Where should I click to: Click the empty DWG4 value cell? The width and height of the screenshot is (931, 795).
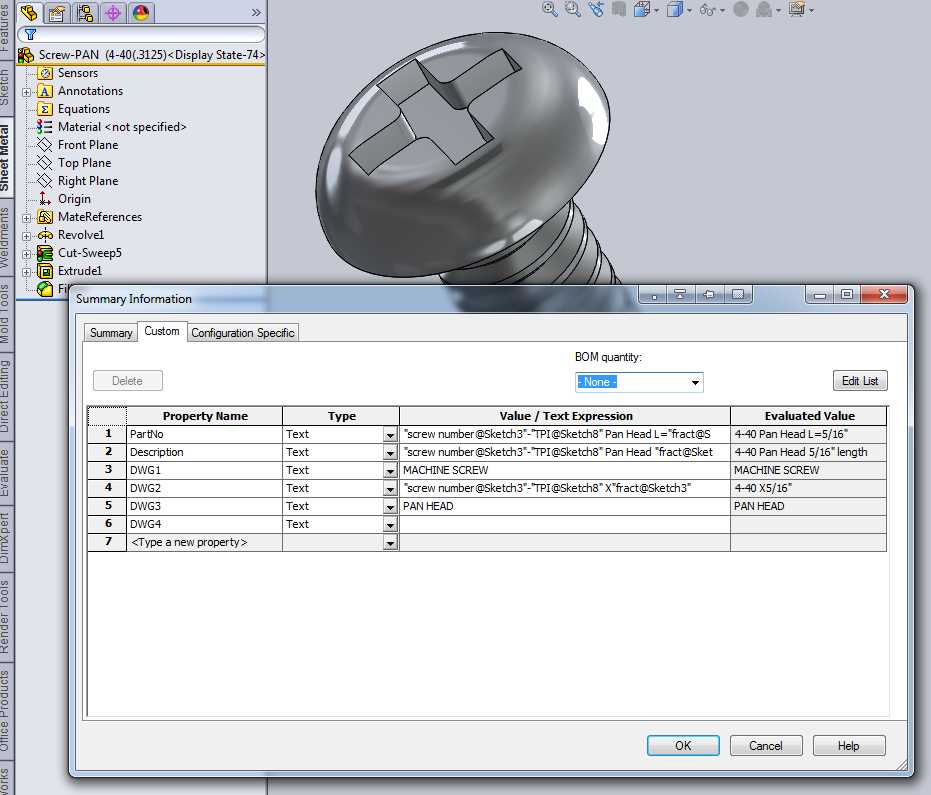[x=565, y=524]
